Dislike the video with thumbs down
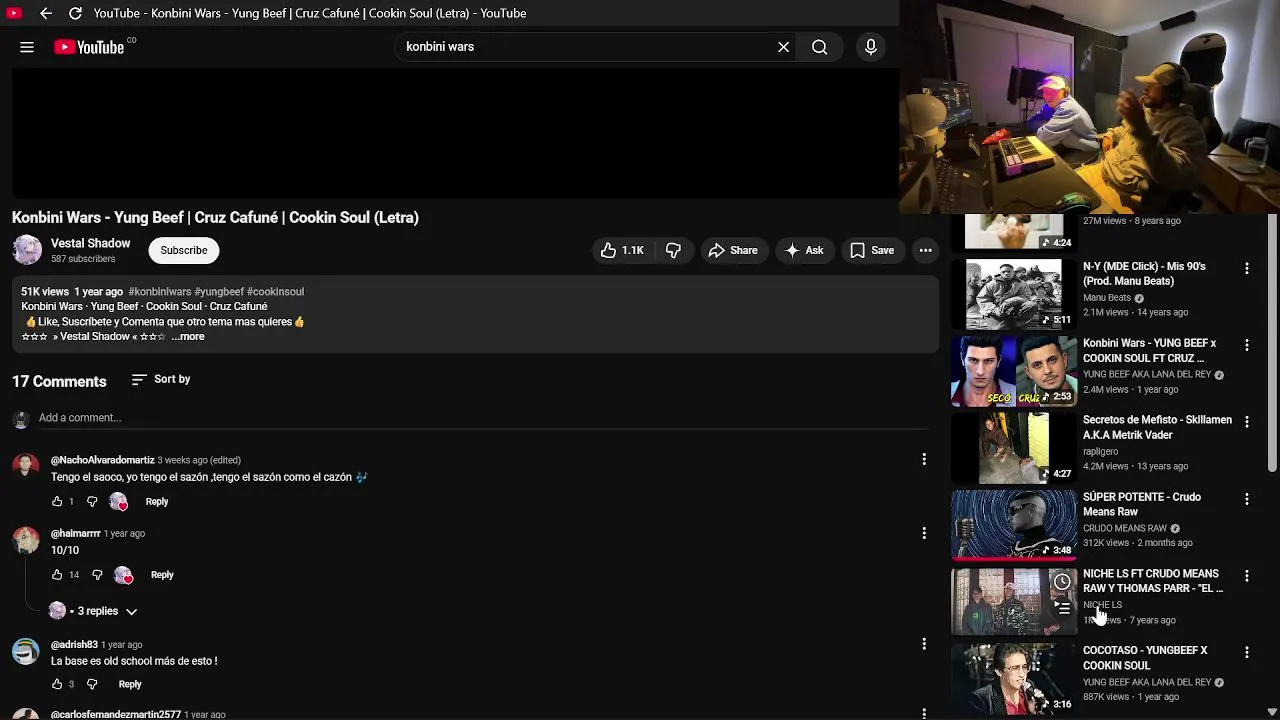 [x=673, y=251]
